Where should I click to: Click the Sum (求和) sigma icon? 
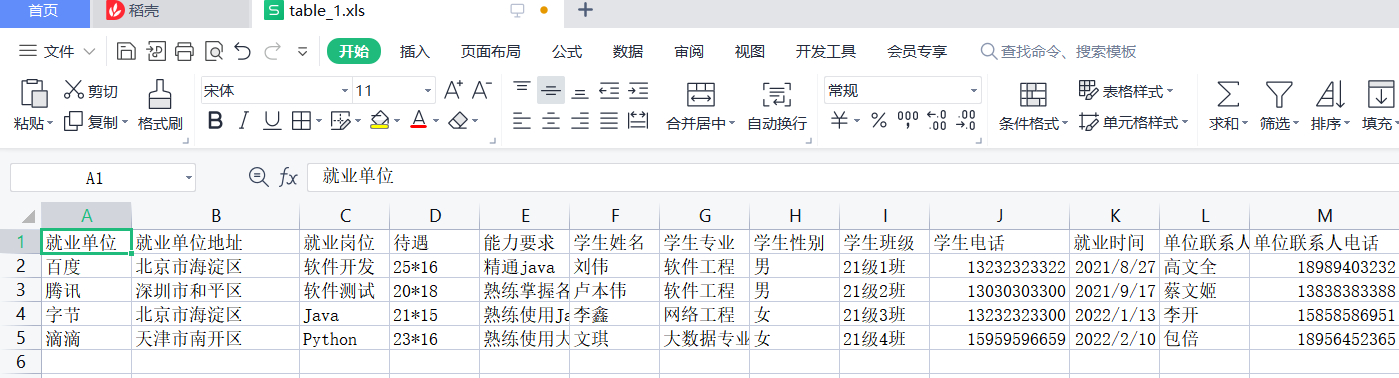click(x=1227, y=95)
